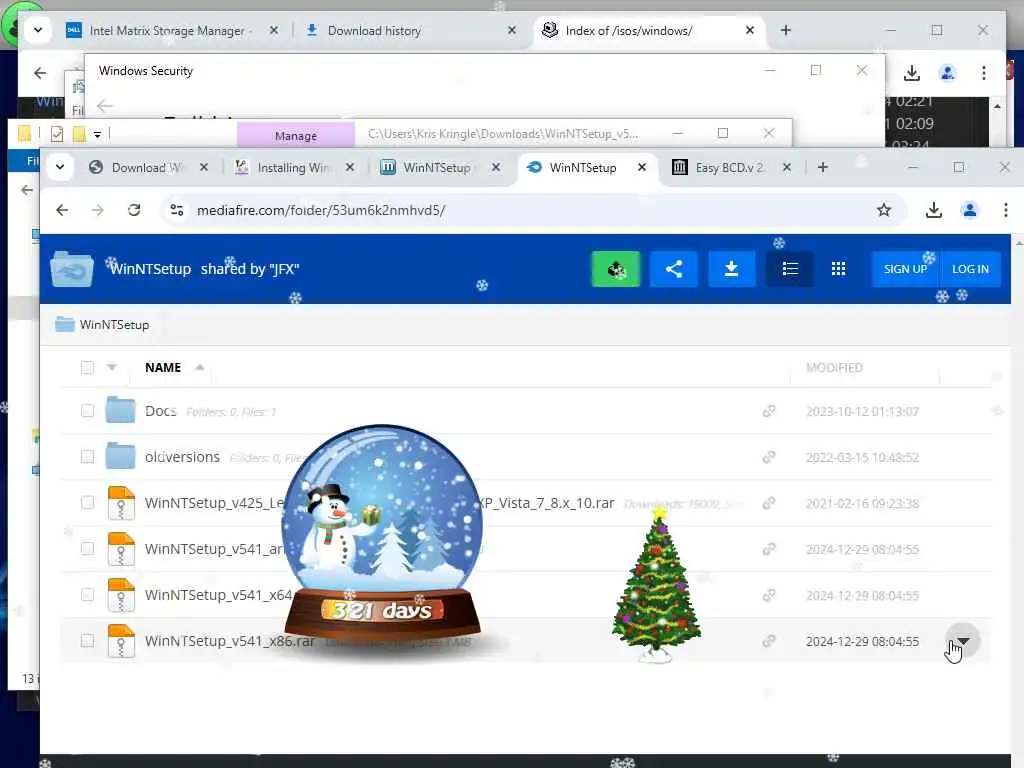This screenshot has width=1024, height=768.
Task: Open downloads icon in front Chrome toolbar
Action: [934, 210]
